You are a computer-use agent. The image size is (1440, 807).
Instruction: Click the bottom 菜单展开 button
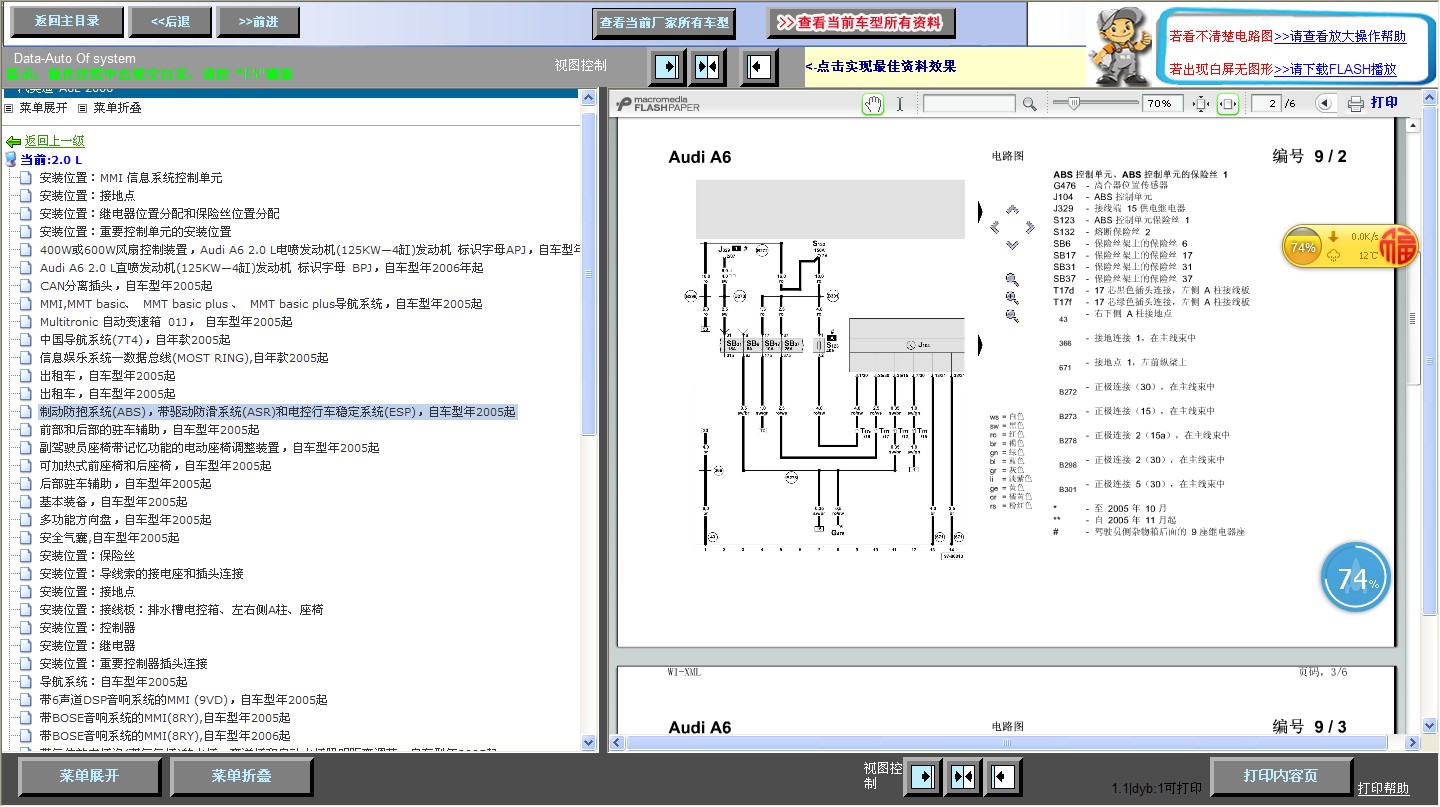point(89,776)
